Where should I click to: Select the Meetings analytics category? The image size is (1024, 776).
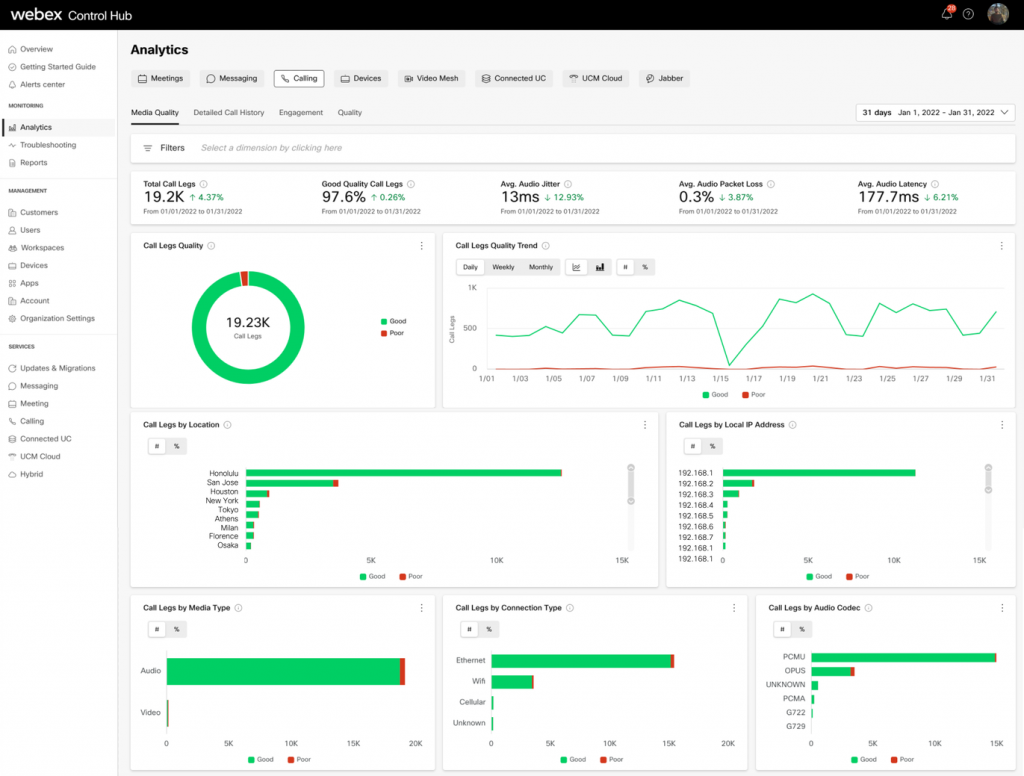tap(160, 78)
